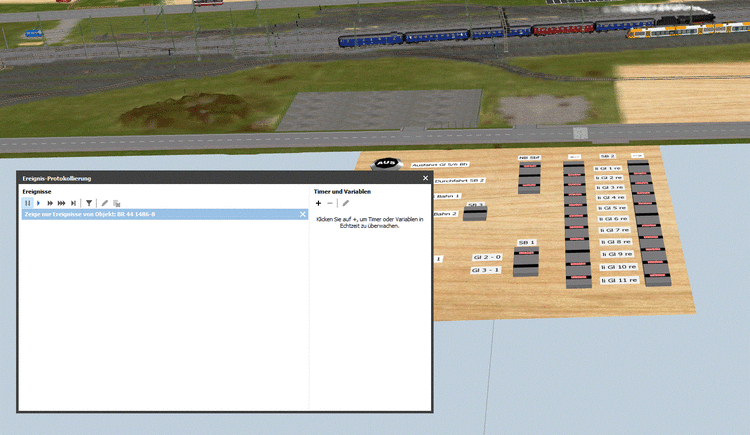Click the 'li Gl 9 re' label
This screenshot has height=435, width=750.
pyautogui.click(x=617, y=254)
